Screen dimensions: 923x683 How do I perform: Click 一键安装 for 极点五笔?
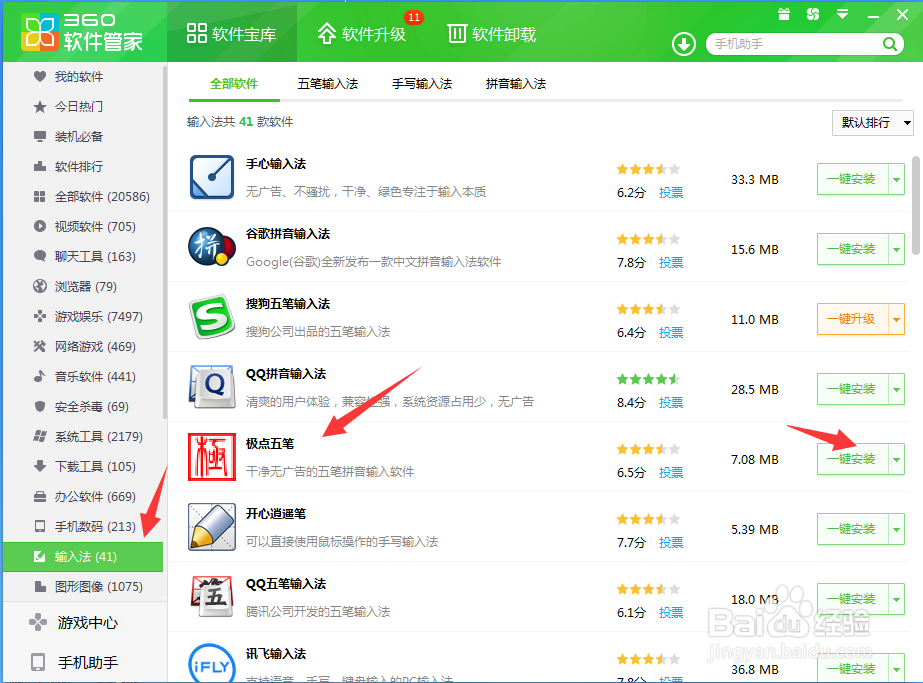pyautogui.click(x=852, y=459)
